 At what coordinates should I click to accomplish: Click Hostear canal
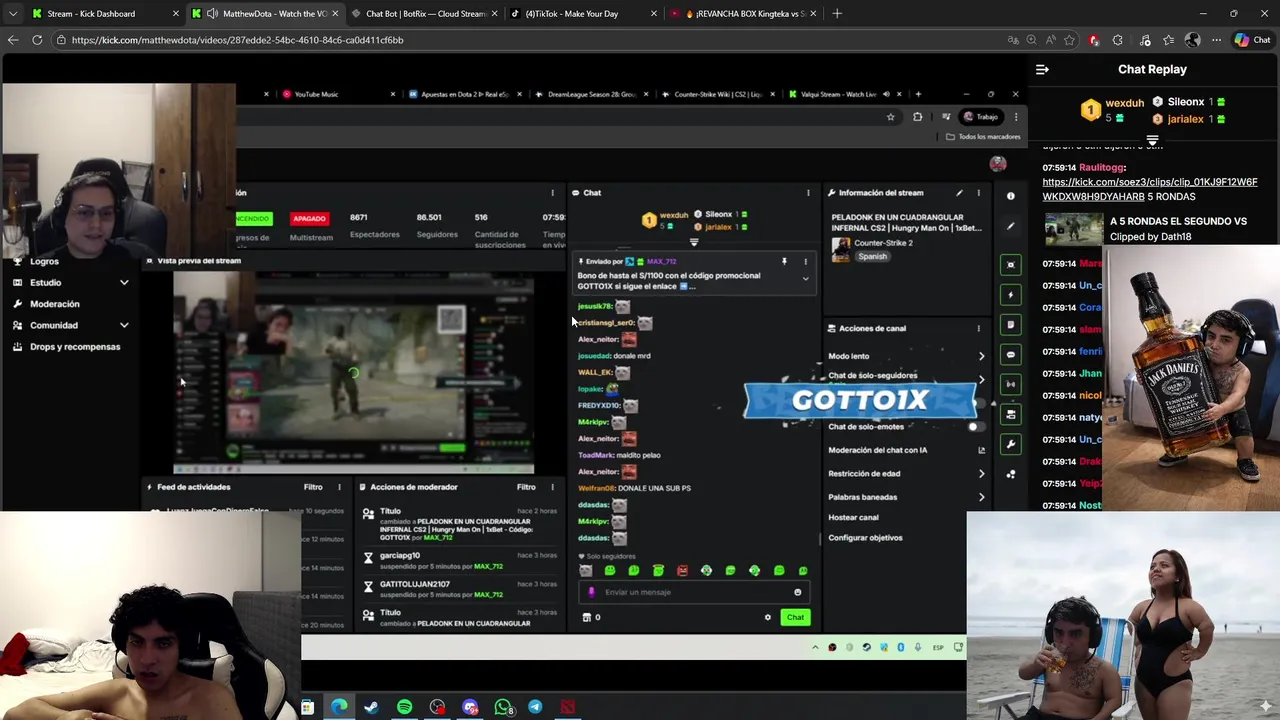pos(853,518)
